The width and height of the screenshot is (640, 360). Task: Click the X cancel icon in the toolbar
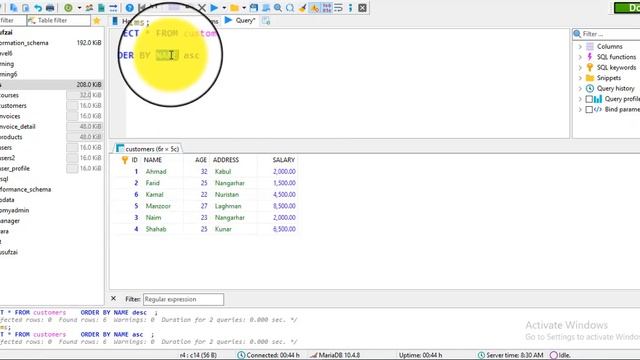click(202, 8)
